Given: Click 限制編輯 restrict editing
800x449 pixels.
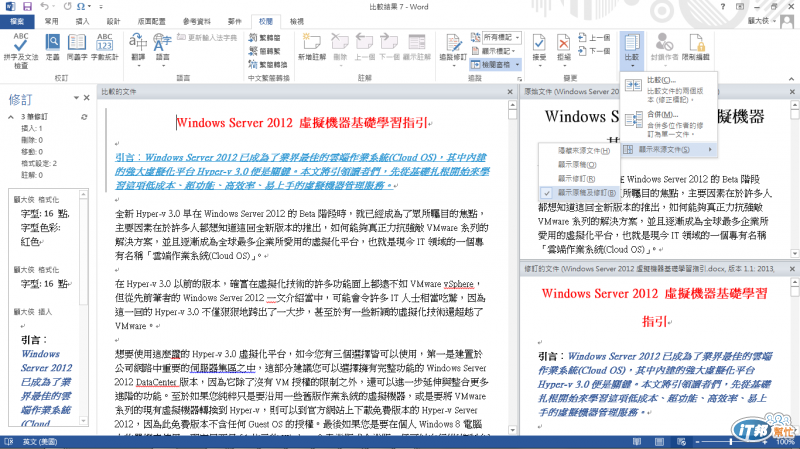Looking at the screenshot, I should (696, 47).
